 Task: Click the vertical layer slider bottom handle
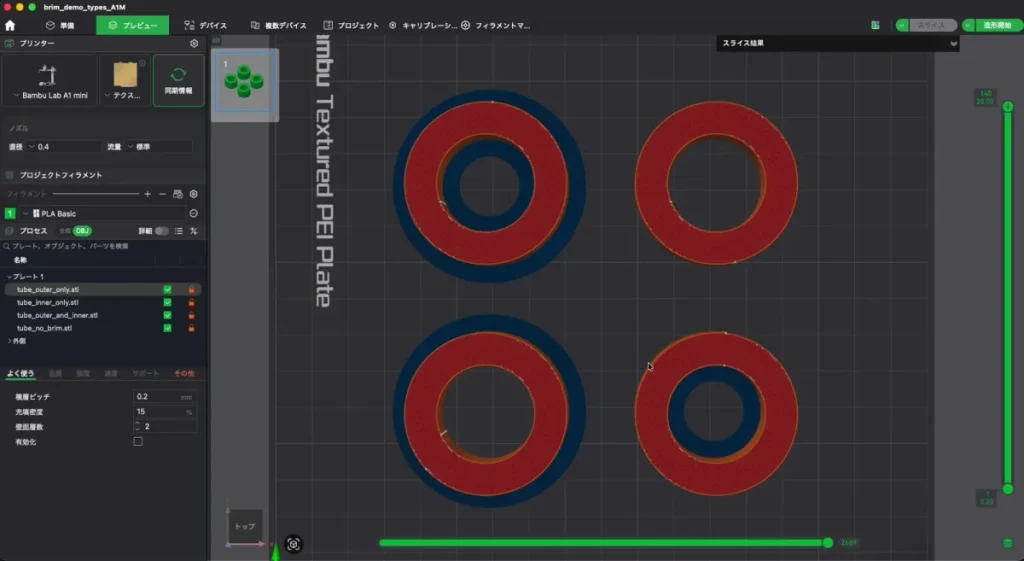coord(1008,489)
